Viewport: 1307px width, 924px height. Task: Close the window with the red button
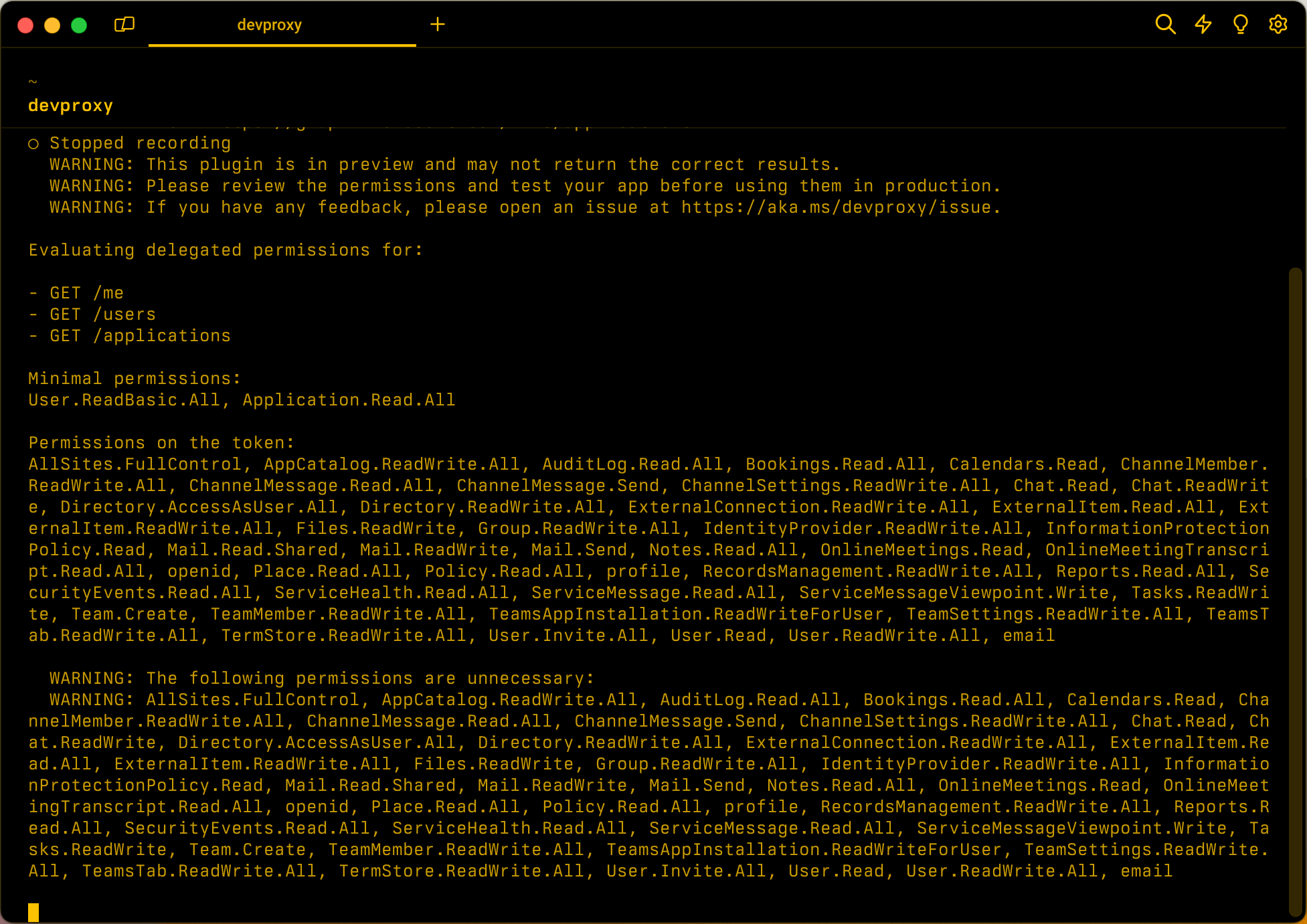coord(25,25)
